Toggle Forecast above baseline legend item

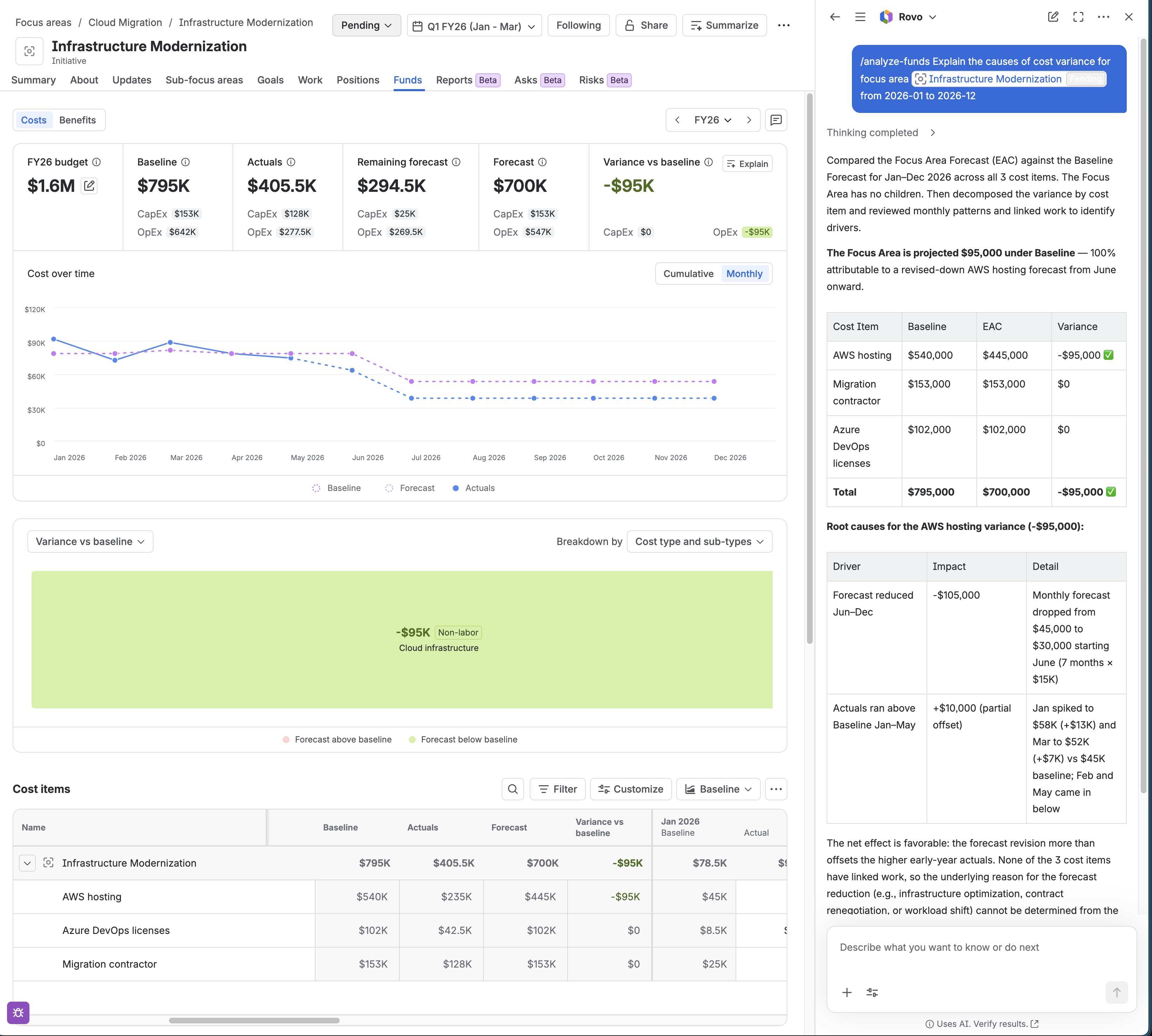coord(337,739)
